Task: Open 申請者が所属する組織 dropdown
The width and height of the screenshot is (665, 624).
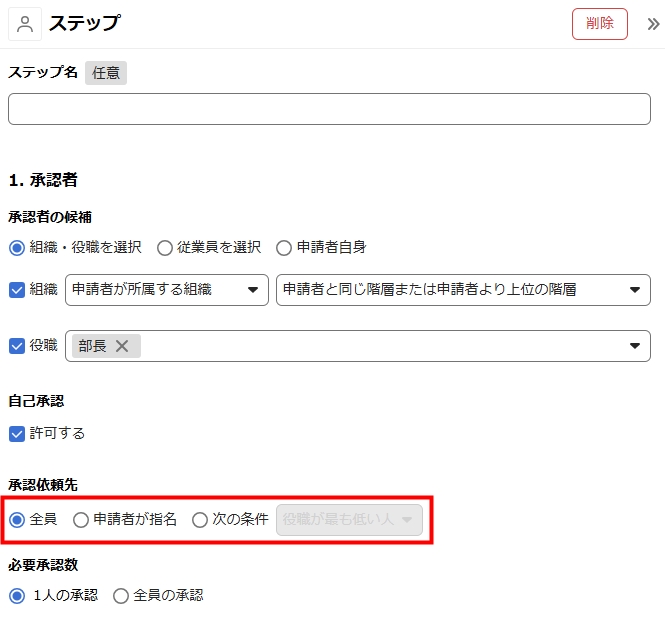Action: click(x=166, y=290)
